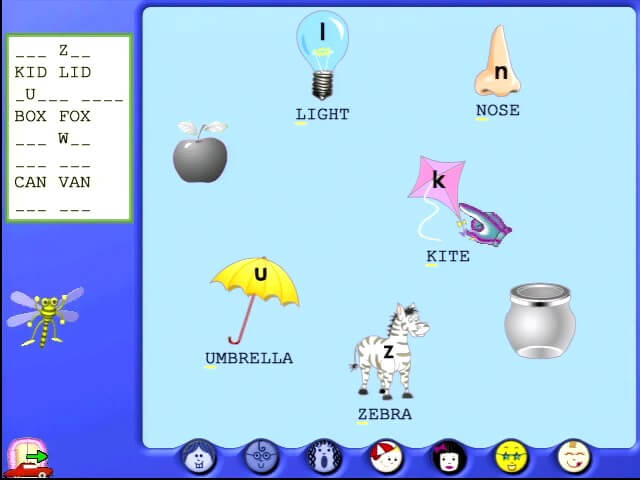Image resolution: width=640 pixels, height=480 pixels.
Task: Click the word LID in the list
Action: 75,73
